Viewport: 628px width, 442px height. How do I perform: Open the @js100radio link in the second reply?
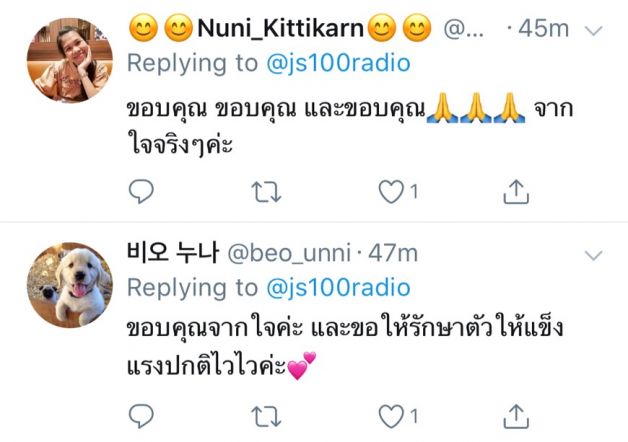338,288
